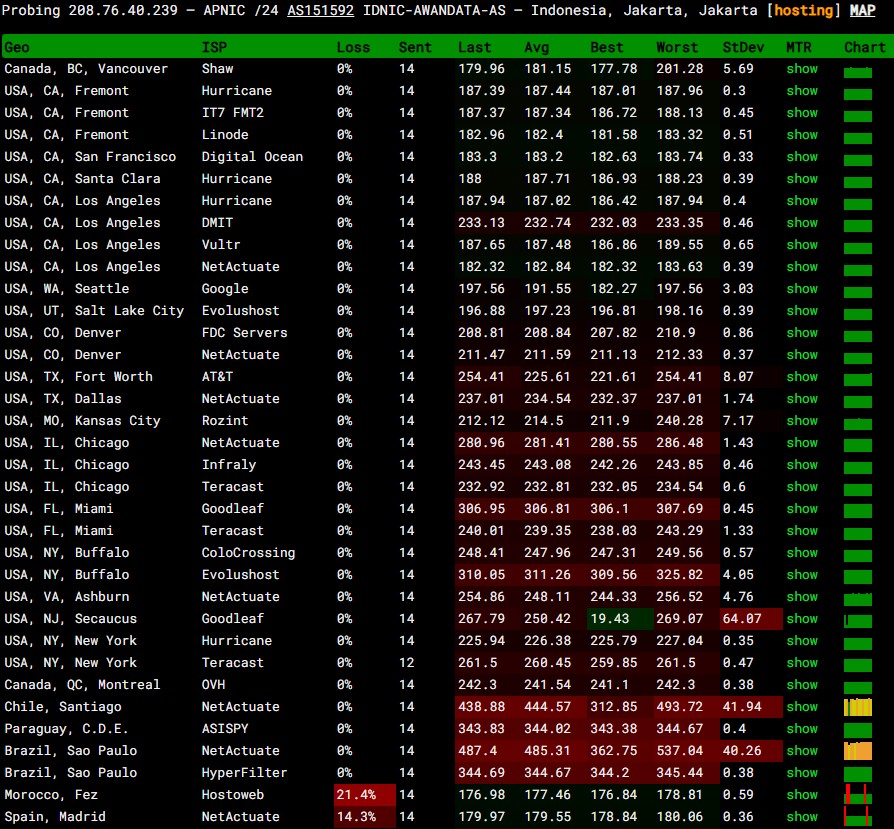Show MTR for Secaucus Goodleaf row
This screenshot has height=829, width=894.
click(x=802, y=619)
